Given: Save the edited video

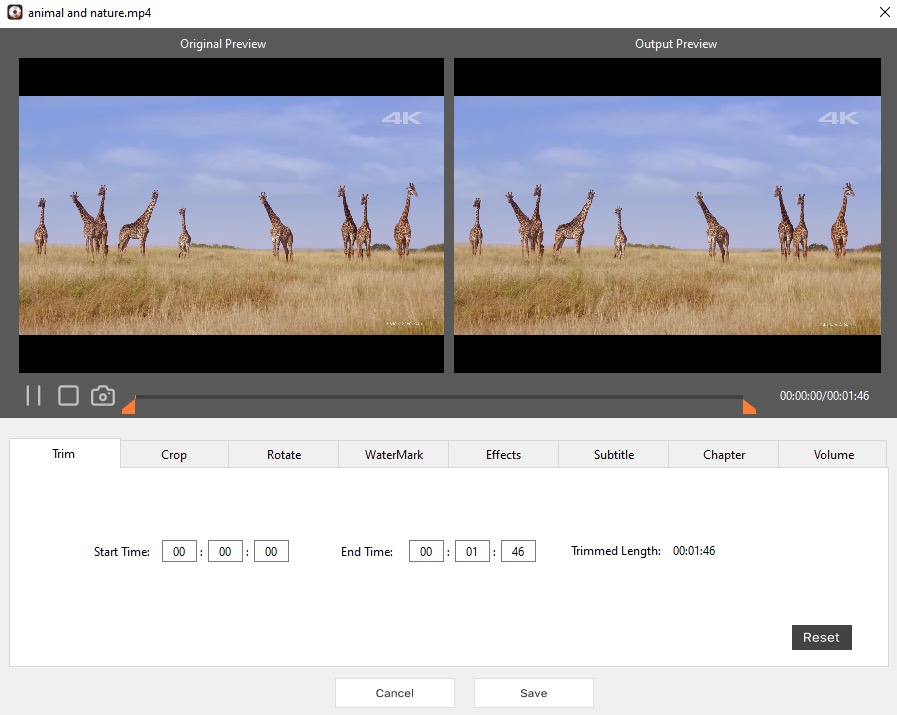Looking at the screenshot, I should [x=533, y=692].
